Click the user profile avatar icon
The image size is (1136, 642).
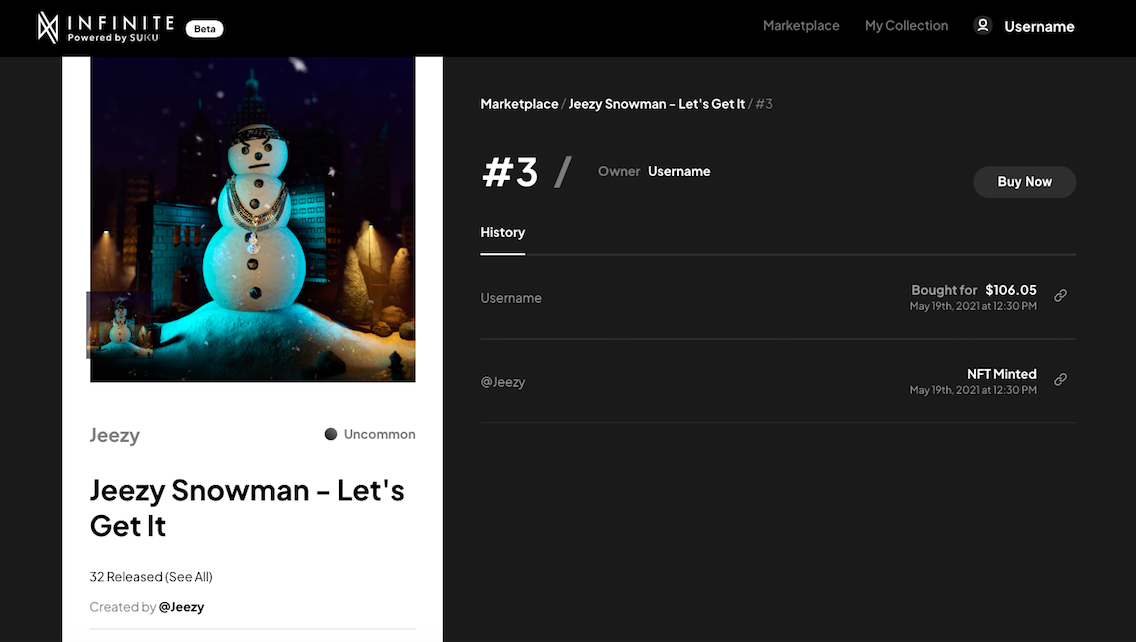(982, 26)
